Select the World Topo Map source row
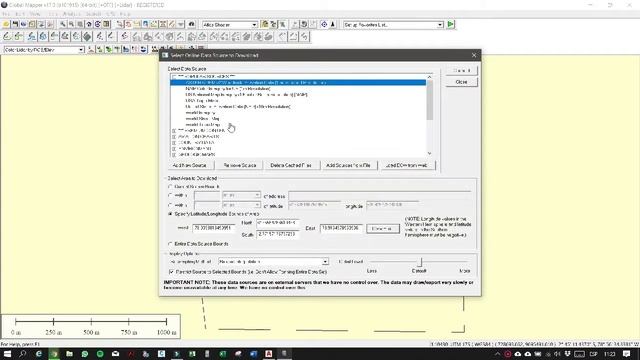The width and height of the screenshot is (640, 360). tap(203, 124)
